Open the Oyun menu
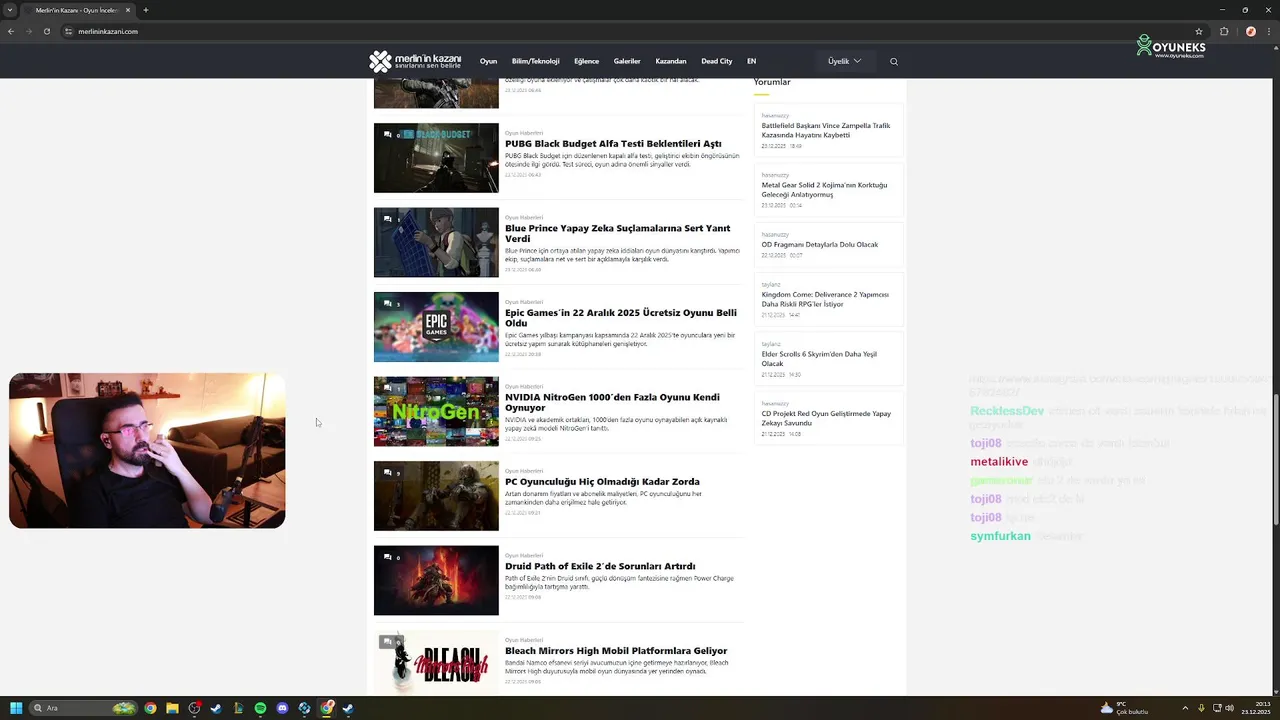 point(488,61)
